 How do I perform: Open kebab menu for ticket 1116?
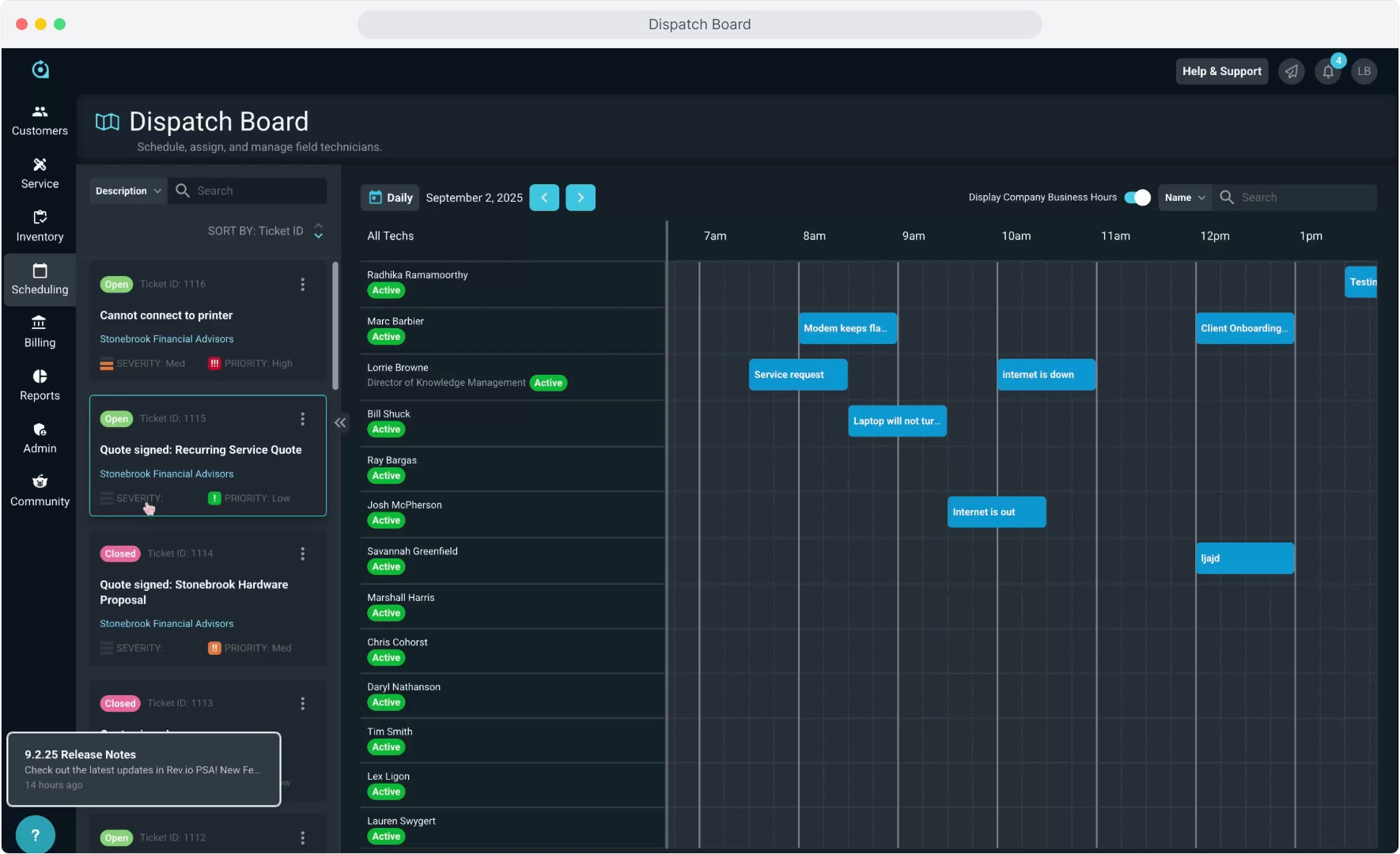(x=302, y=285)
